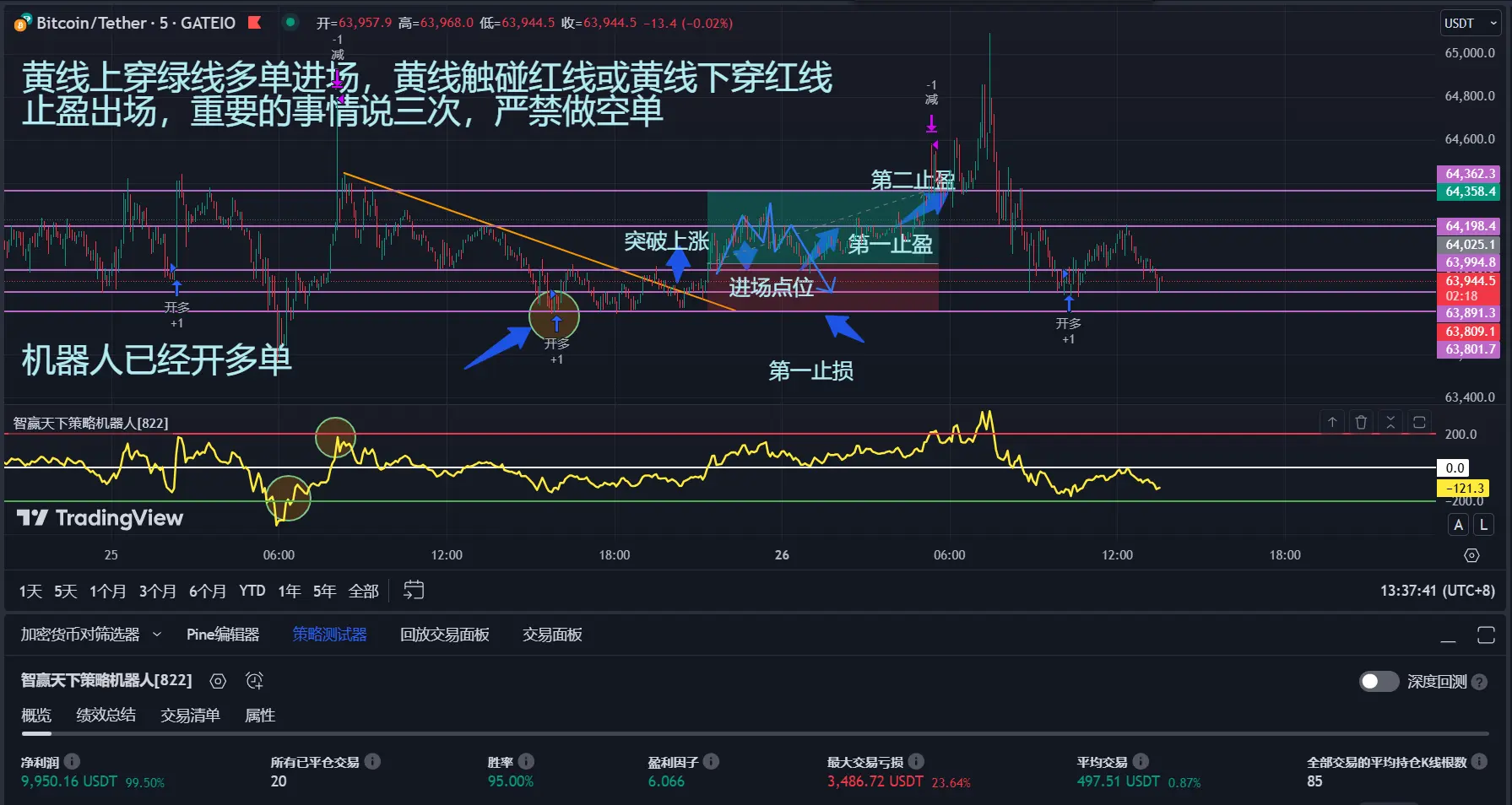Delete the indicator pane with trash icon
Screen dimensions: 1512x805
click(1361, 422)
